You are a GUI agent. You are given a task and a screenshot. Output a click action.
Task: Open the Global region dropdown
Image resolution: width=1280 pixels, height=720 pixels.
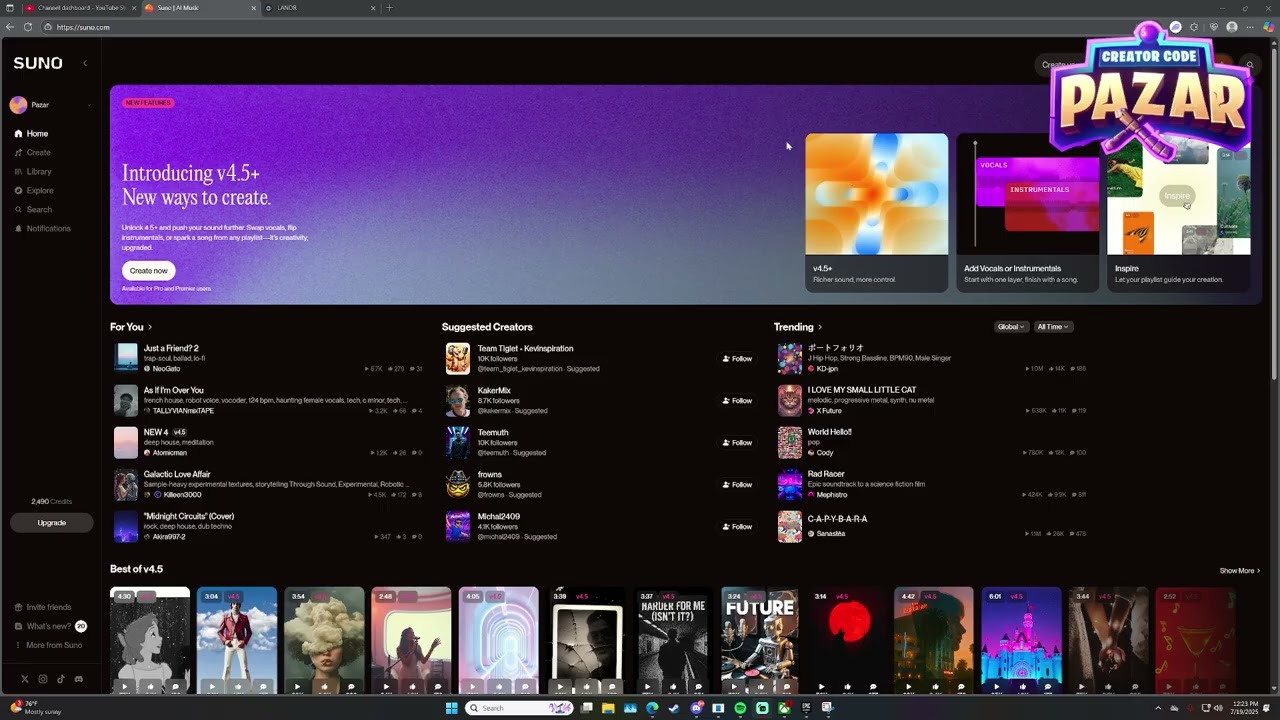(1011, 327)
